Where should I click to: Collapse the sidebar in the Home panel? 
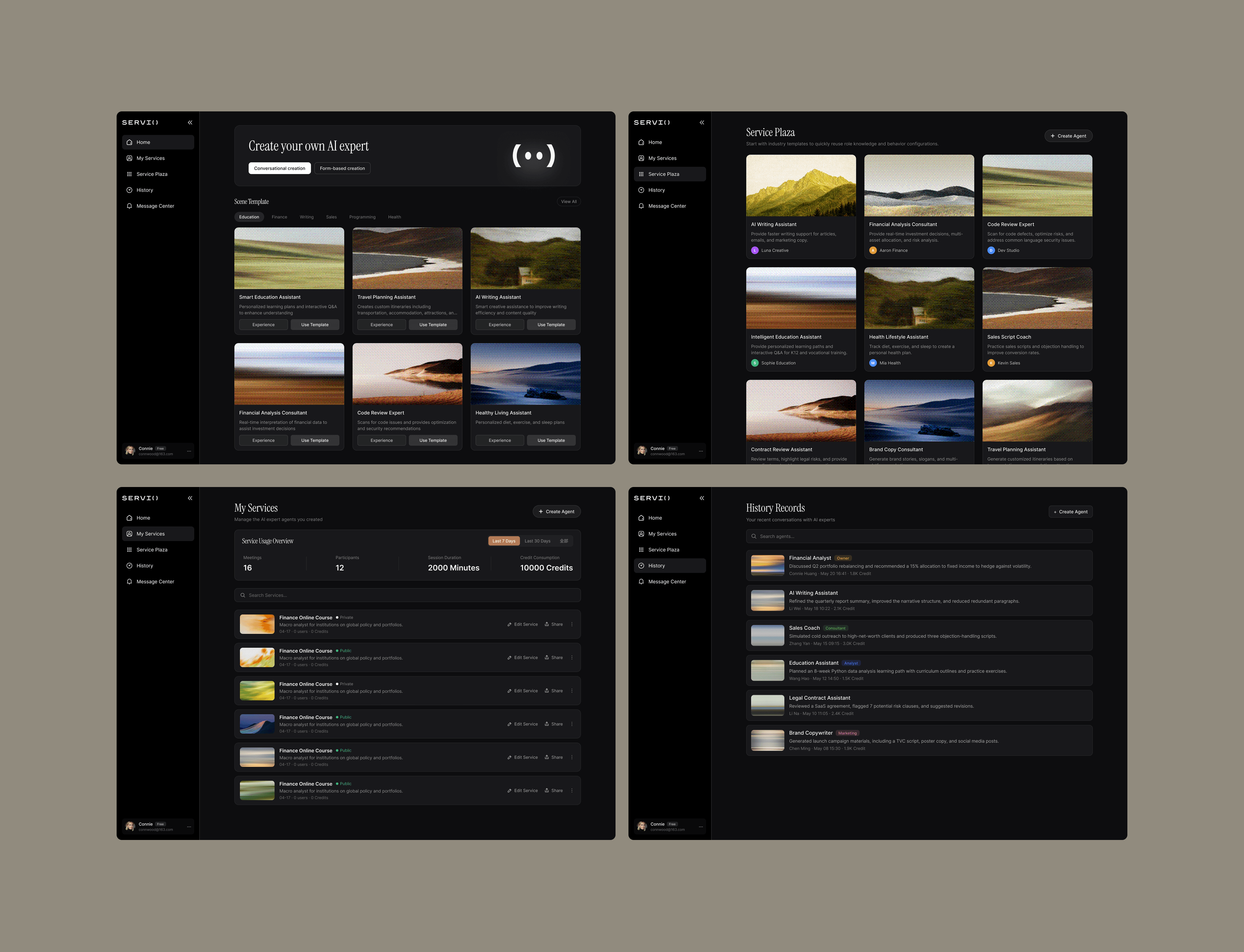[190, 122]
